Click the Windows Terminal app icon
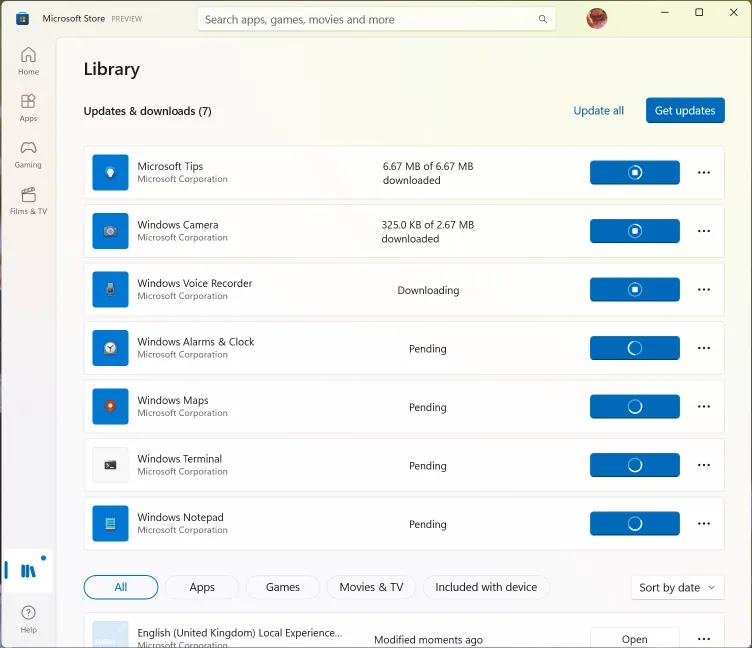 coord(110,465)
